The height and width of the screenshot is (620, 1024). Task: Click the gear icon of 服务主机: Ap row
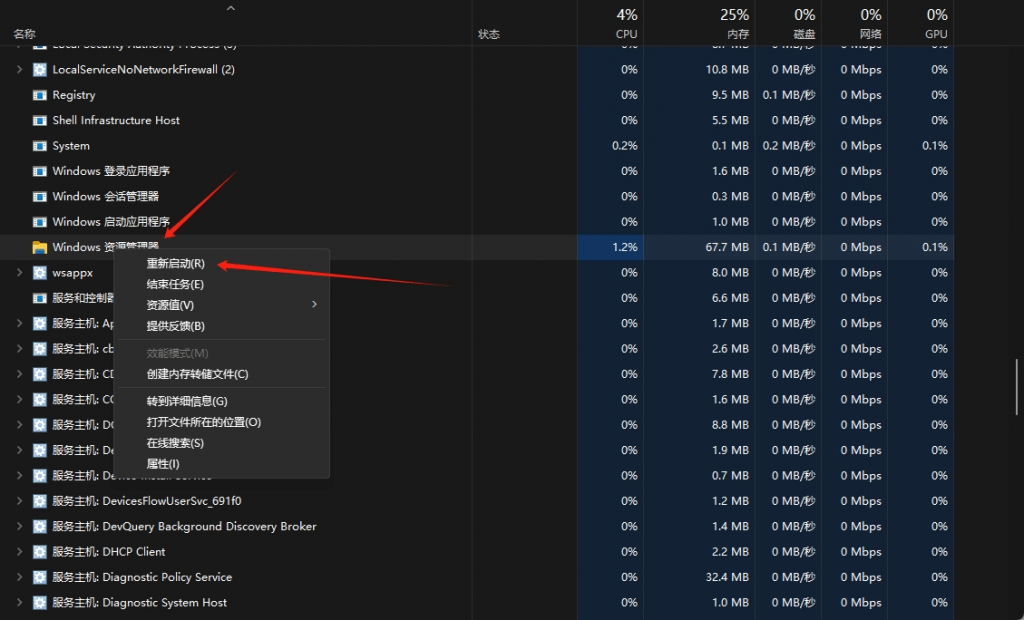click(40, 323)
